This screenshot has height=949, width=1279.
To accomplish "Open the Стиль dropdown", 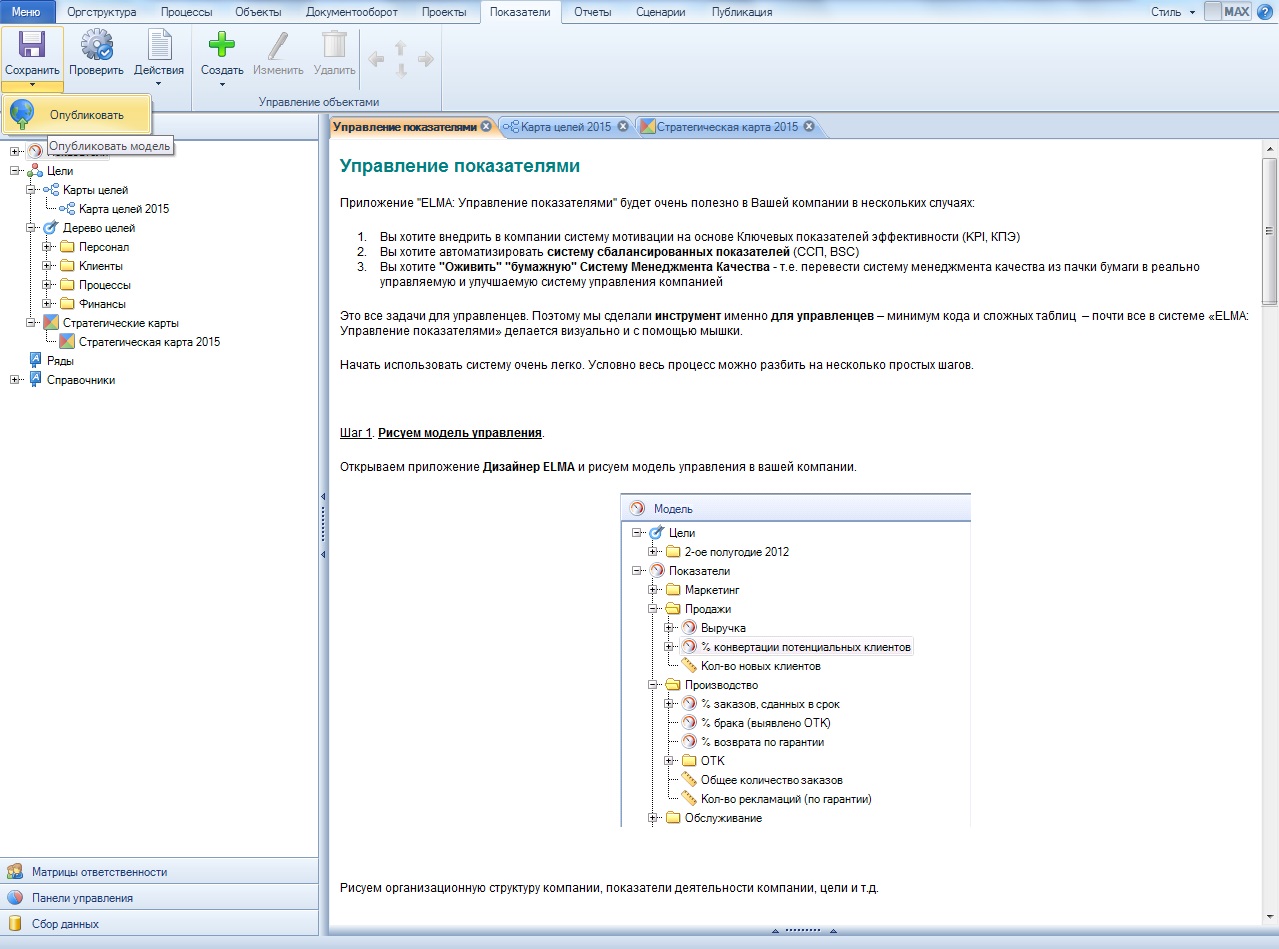I will tap(1172, 12).
